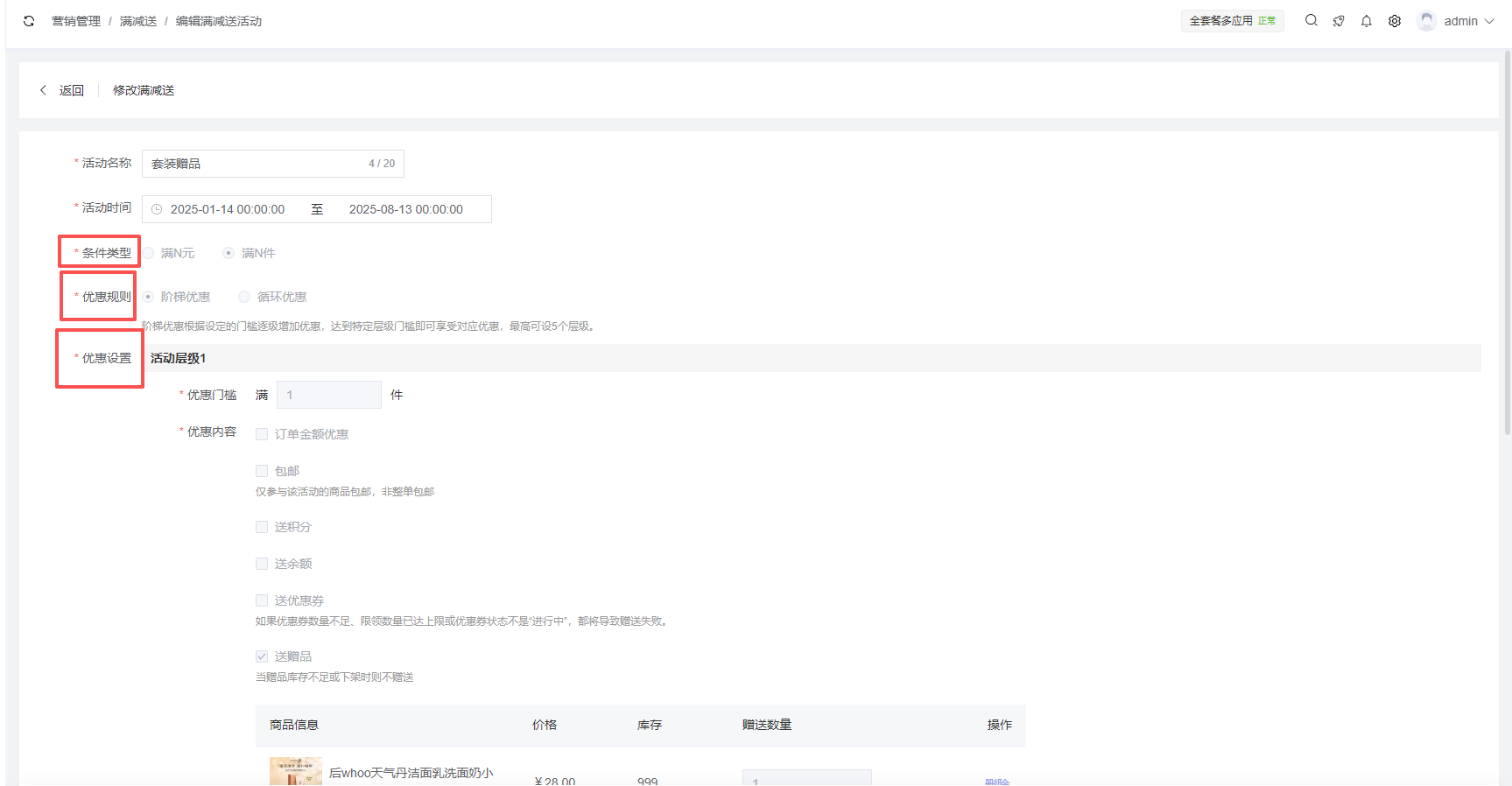The width and height of the screenshot is (1512, 786).
Task: Click the back arrow next to 返回
Action: click(x=43, y=90)
